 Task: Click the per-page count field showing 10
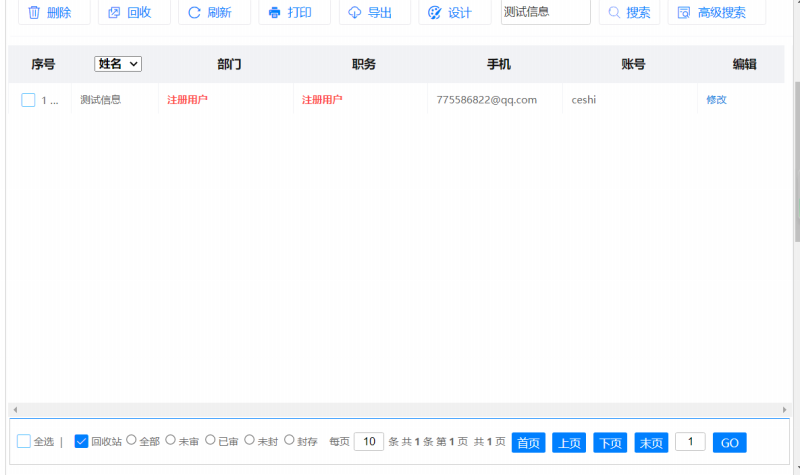click(369, 441)
